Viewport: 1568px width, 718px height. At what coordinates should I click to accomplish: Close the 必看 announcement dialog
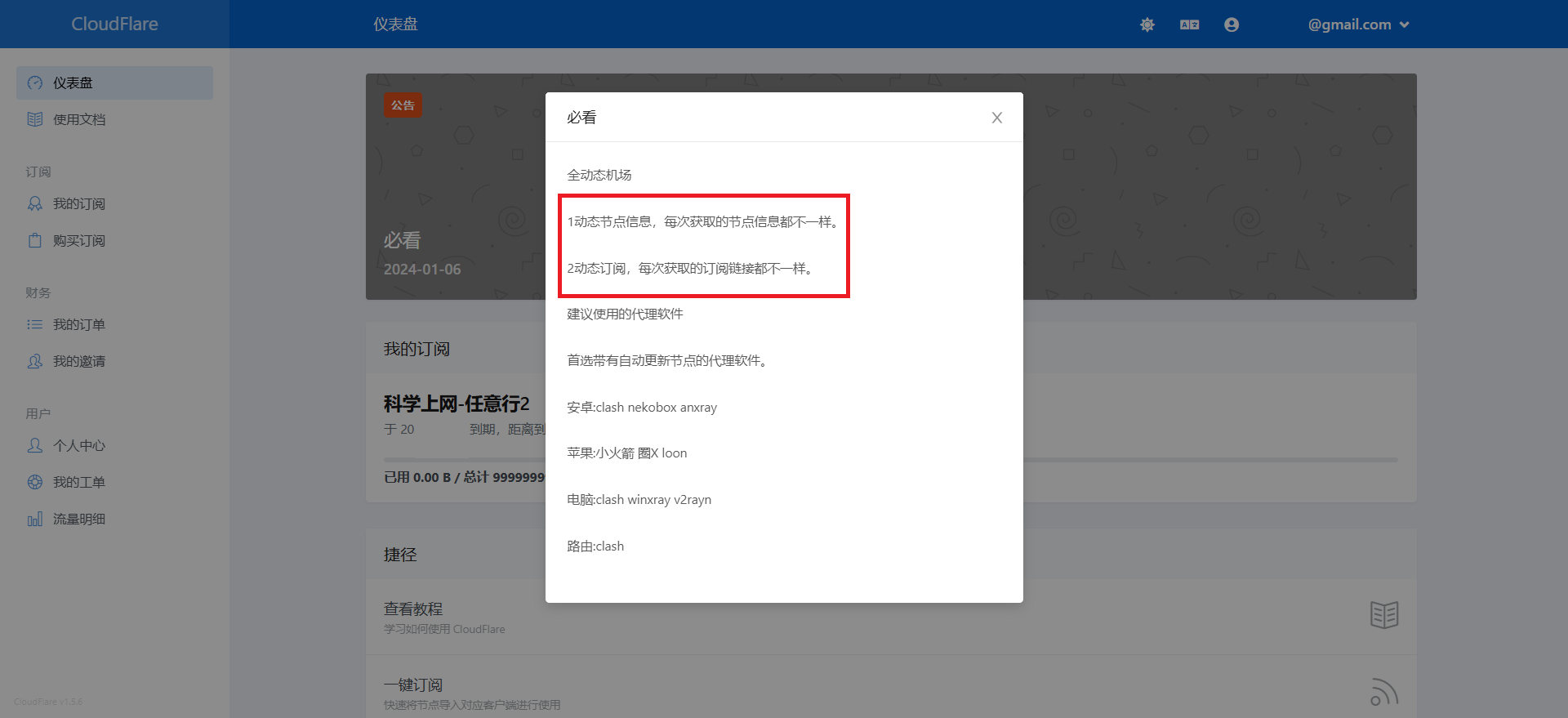point(996,118)
